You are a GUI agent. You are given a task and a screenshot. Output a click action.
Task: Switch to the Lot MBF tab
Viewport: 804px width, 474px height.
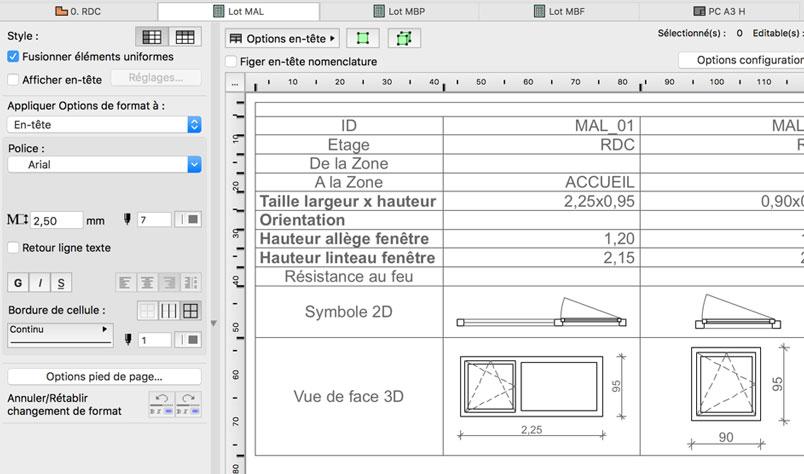click(559, 11)
